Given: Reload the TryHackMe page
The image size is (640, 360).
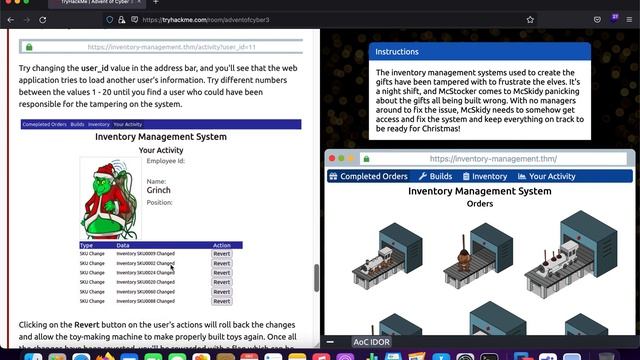Looking at the screenshot, I should point(42,20).
